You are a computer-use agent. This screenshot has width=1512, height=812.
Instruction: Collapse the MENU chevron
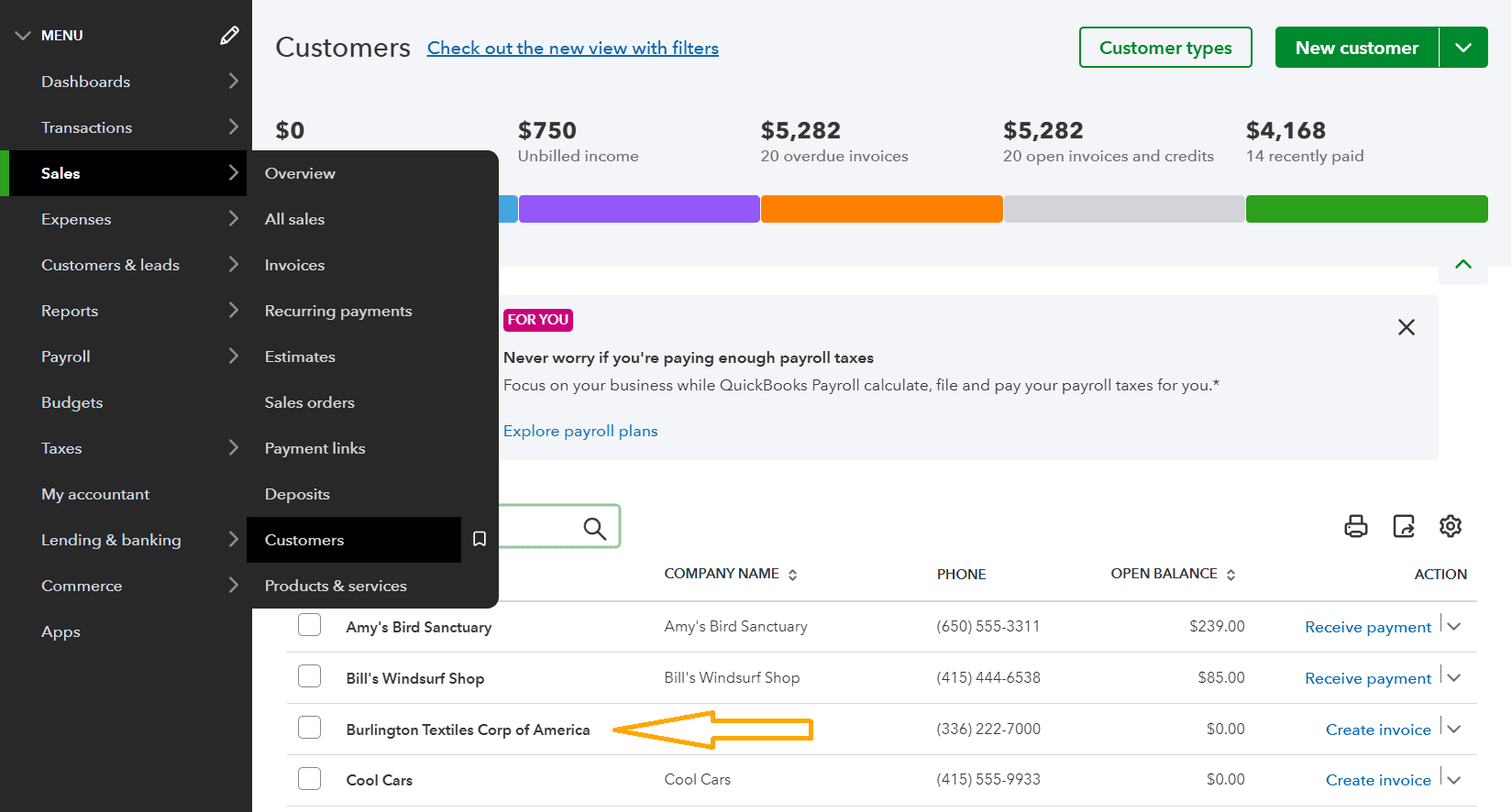pos(23,36)
